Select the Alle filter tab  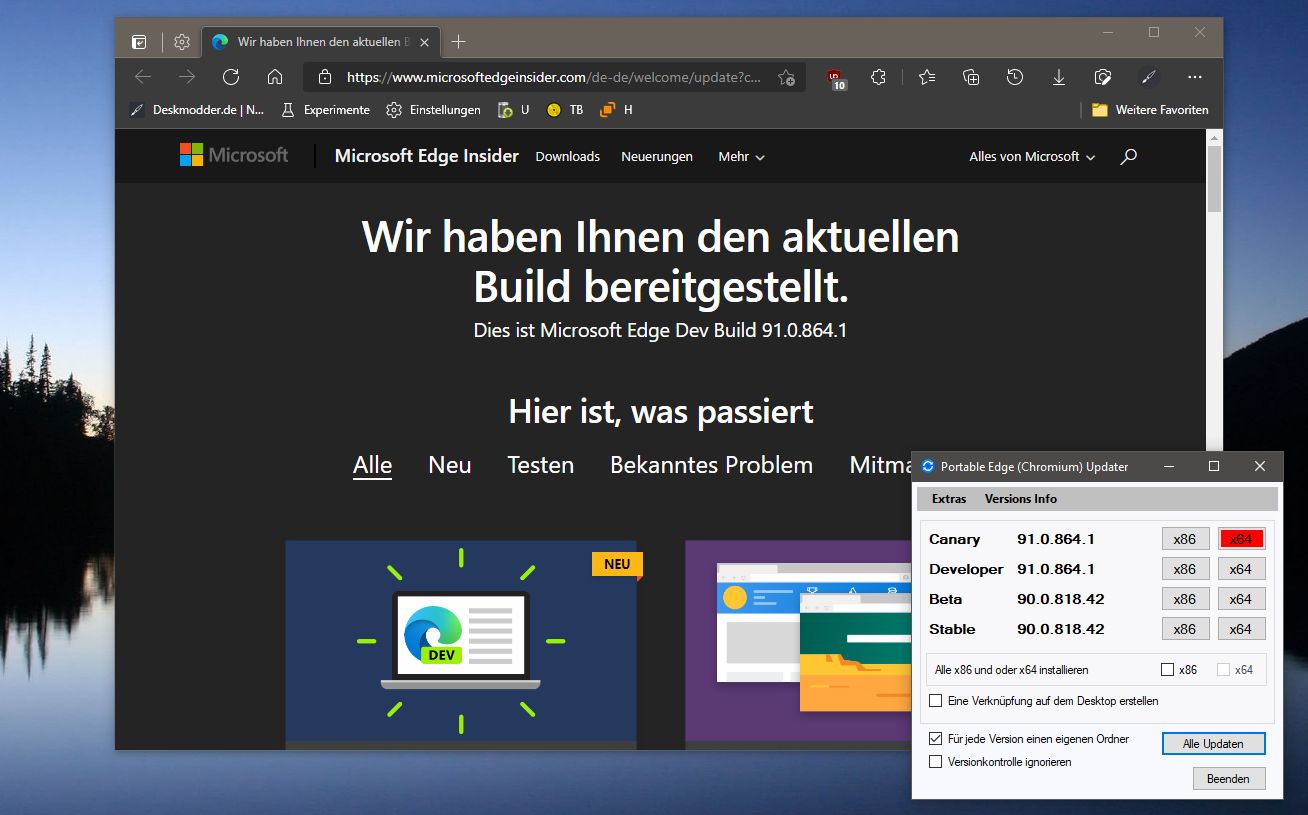pyautogui.click(x=372, y=465)
